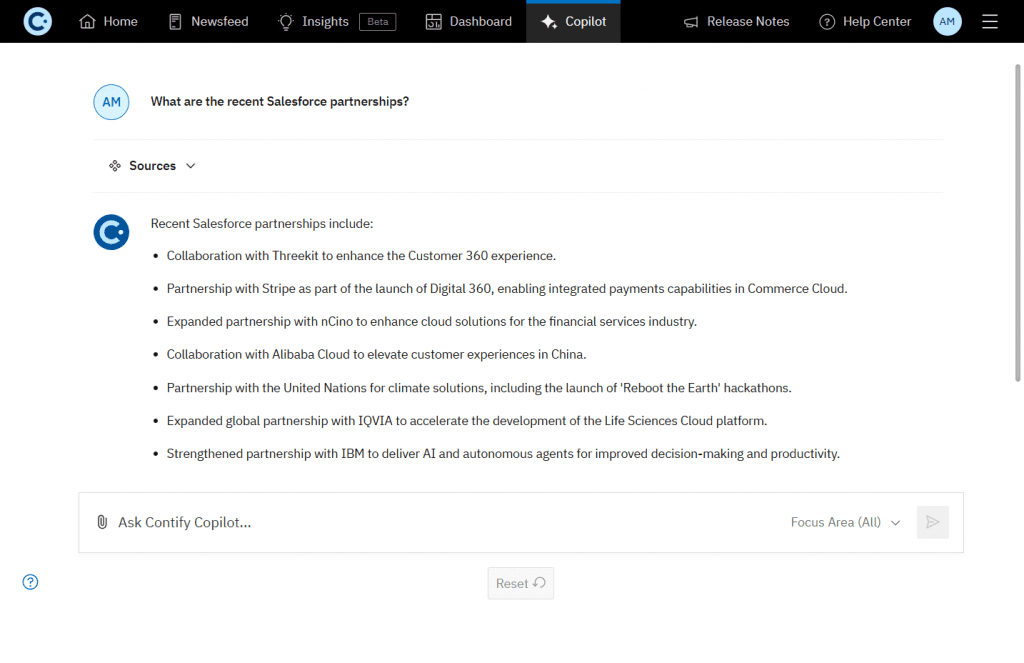Open the Release Notes link
The width and height of the screenshot is (1024, 663).
736,21
